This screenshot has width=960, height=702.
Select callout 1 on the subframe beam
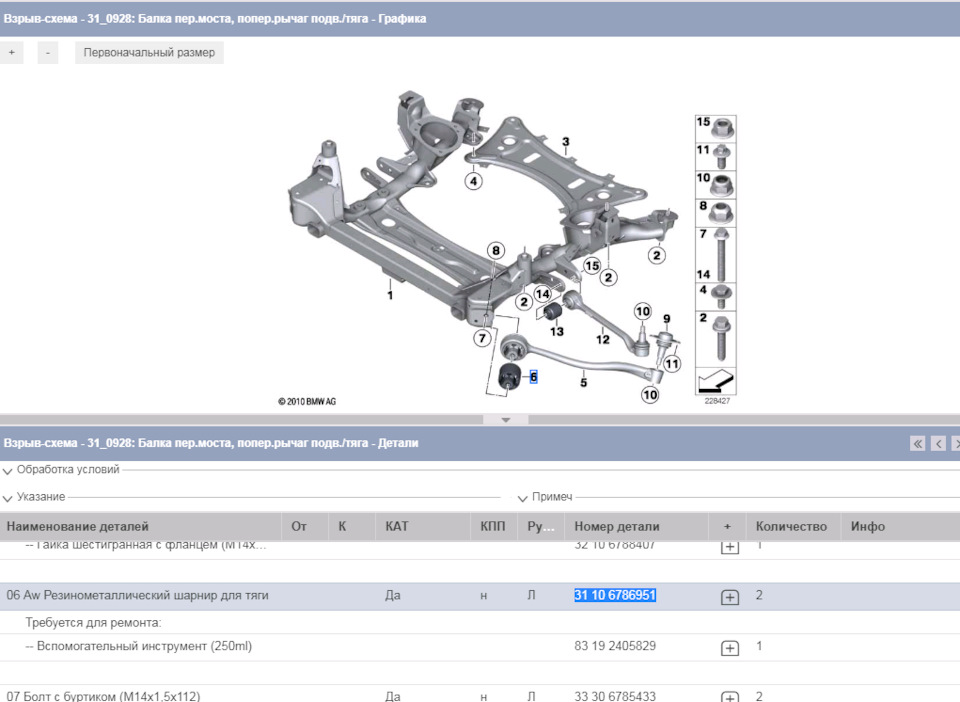(389, 295)
